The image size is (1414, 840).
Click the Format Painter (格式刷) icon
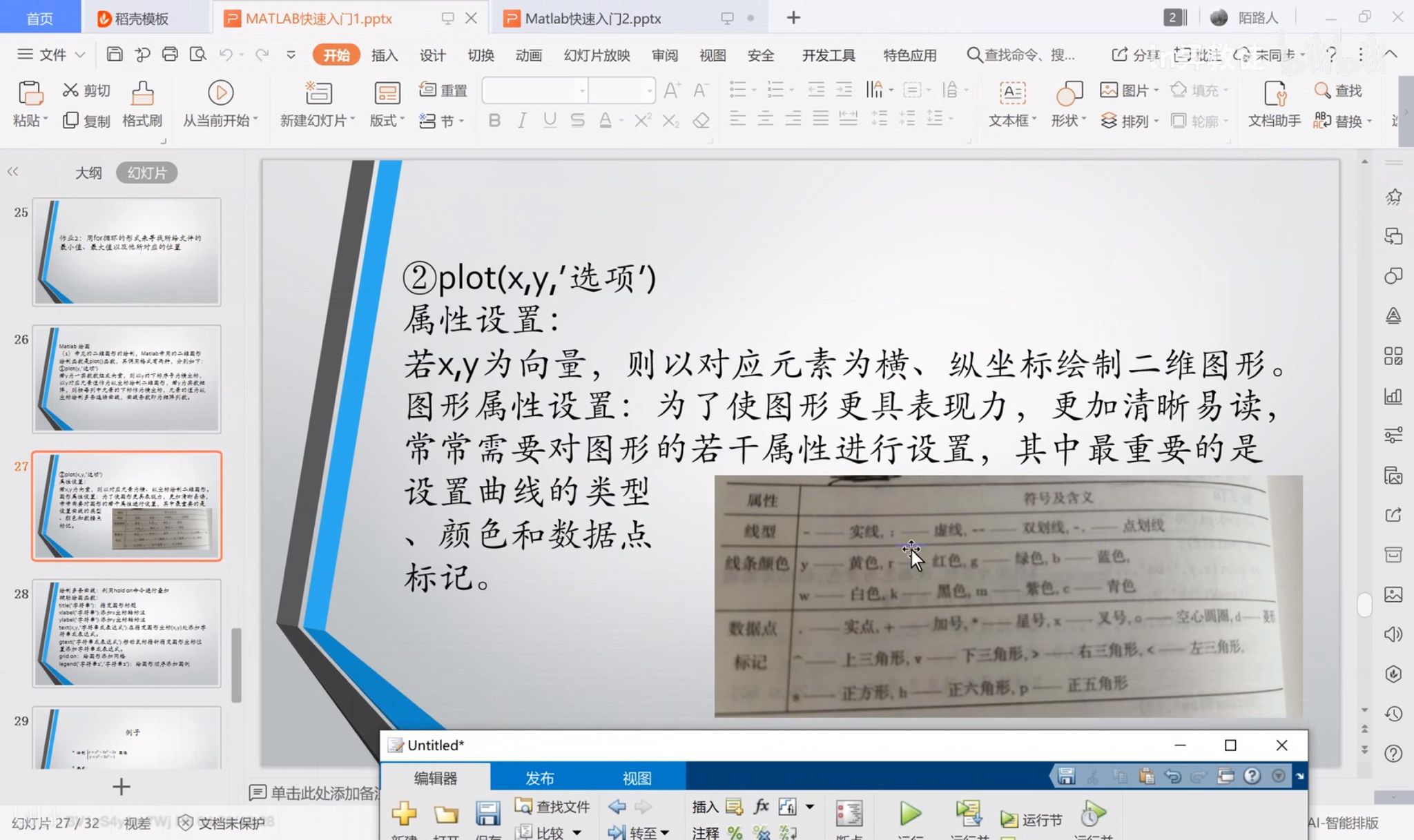[x=142, y=93]
